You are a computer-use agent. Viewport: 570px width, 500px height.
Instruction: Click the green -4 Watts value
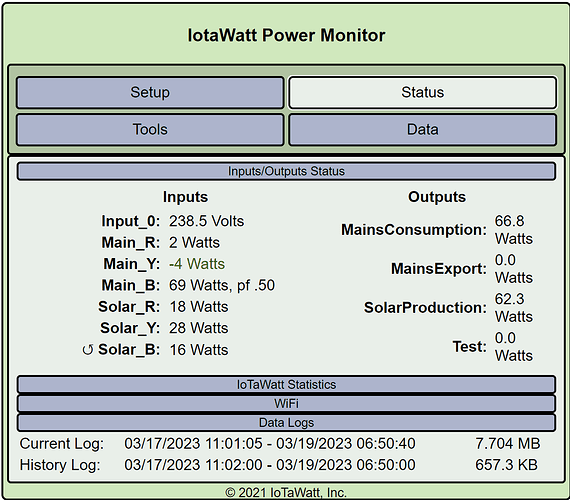click(197, 264)
